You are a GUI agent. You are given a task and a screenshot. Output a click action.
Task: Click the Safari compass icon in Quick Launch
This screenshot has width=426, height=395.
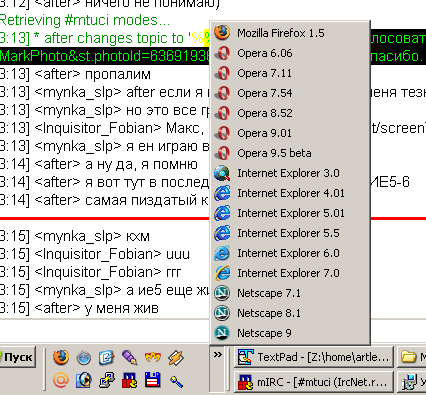[x=84, y=358]
